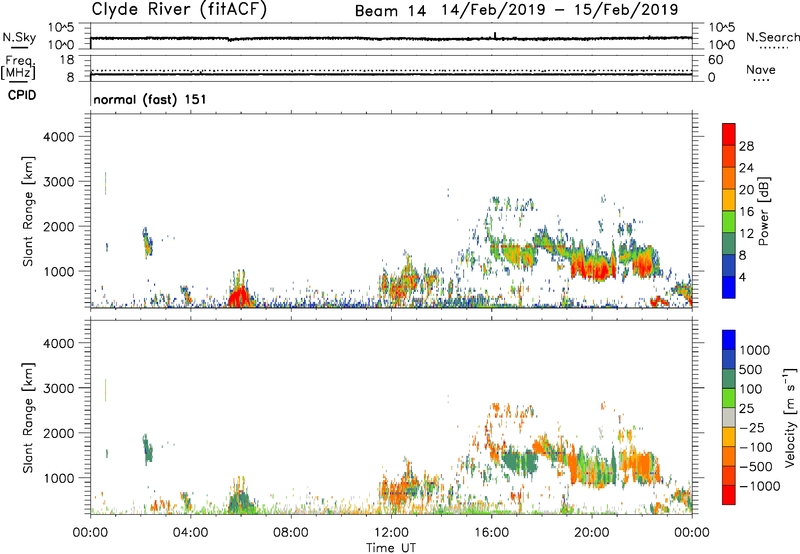Click the "2000" range tick of velocity panel
Image resolution: width=800 pixels, height=554 pixels.
click(58, 433)
